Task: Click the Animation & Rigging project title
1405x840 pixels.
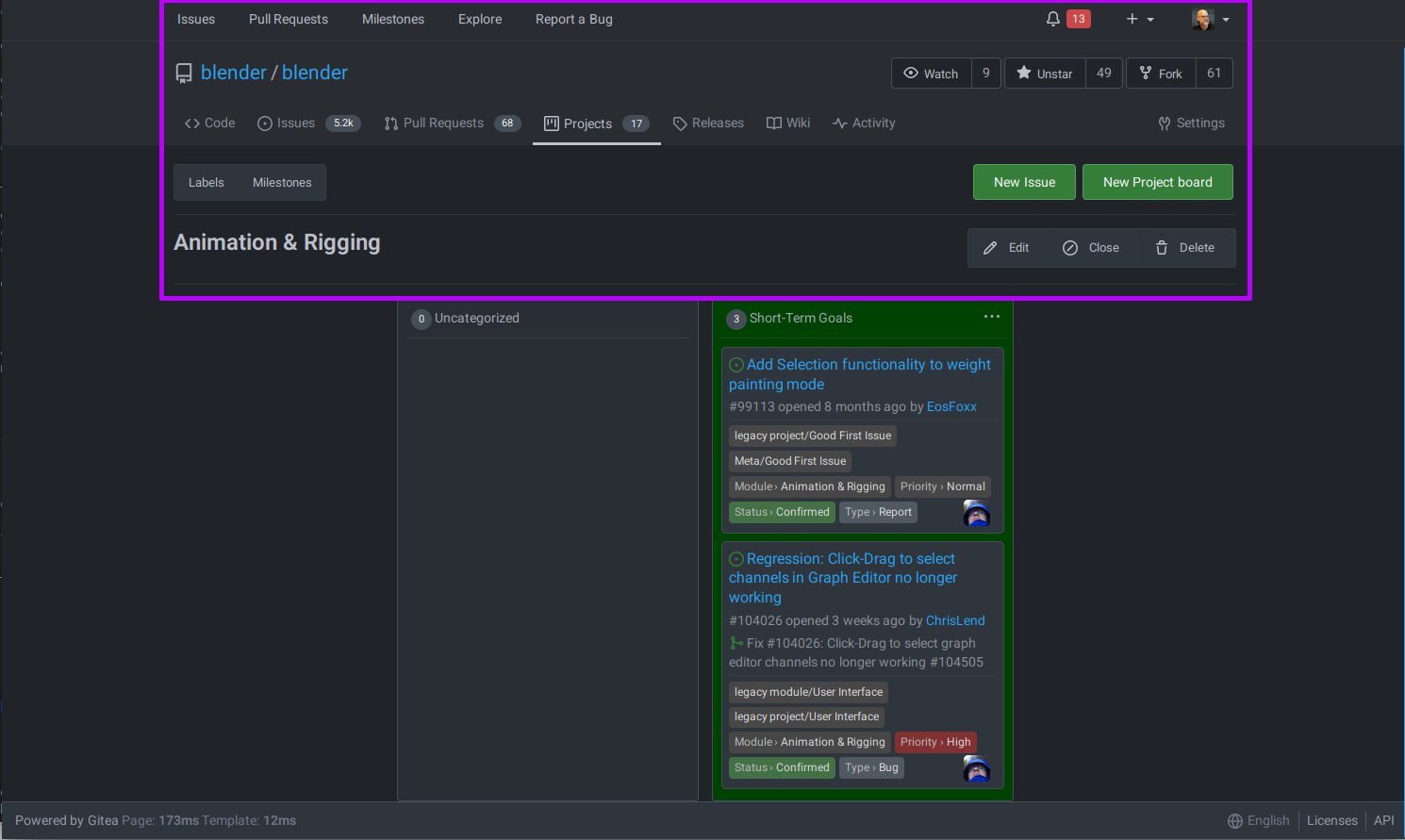Action: tap(277, 242)
